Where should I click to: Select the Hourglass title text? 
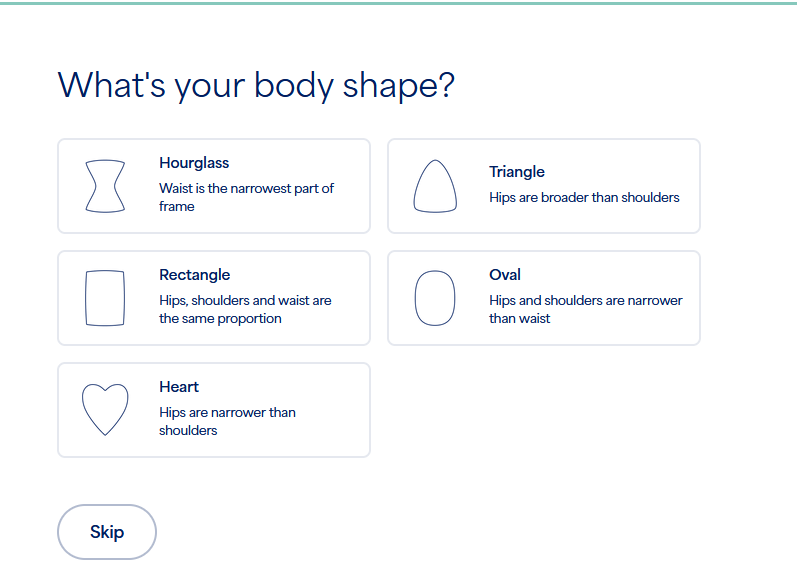point(194,163)
